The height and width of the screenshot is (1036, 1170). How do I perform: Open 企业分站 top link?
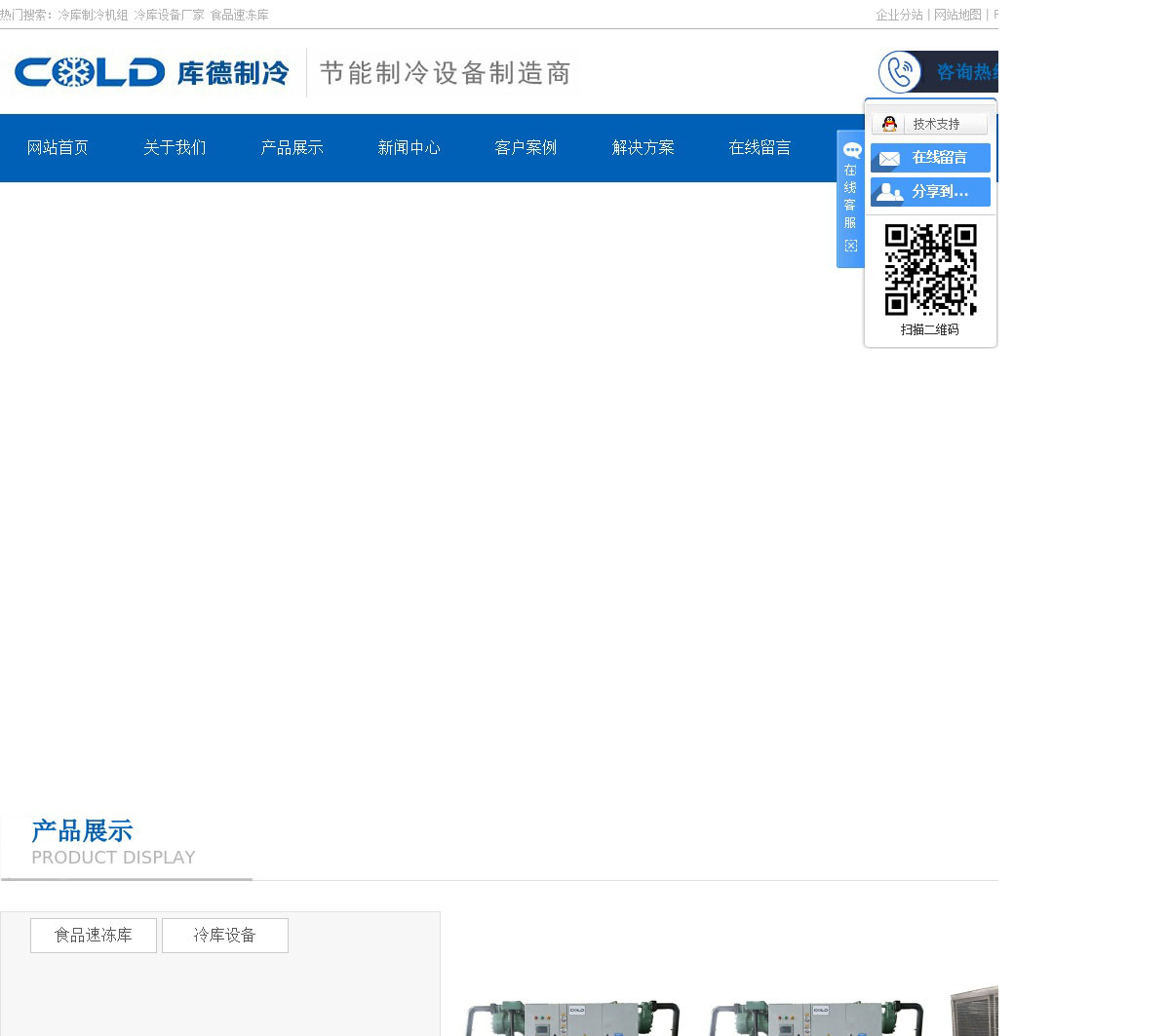pos(899,15)
